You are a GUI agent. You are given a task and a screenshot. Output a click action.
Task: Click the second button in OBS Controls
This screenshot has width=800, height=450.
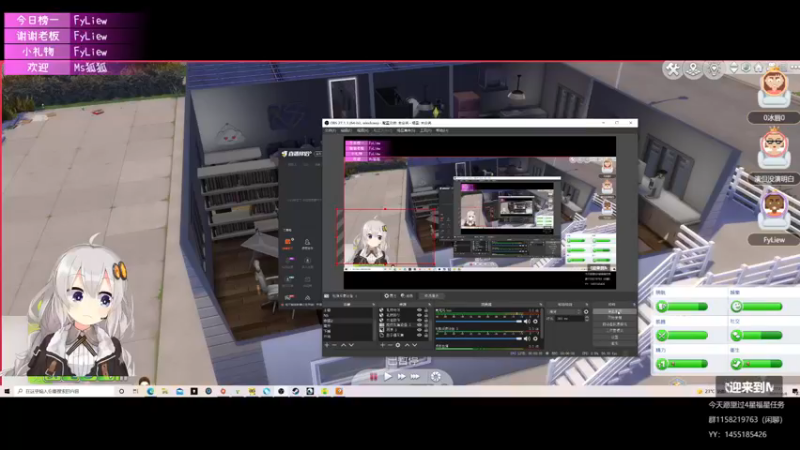point(615,317)
